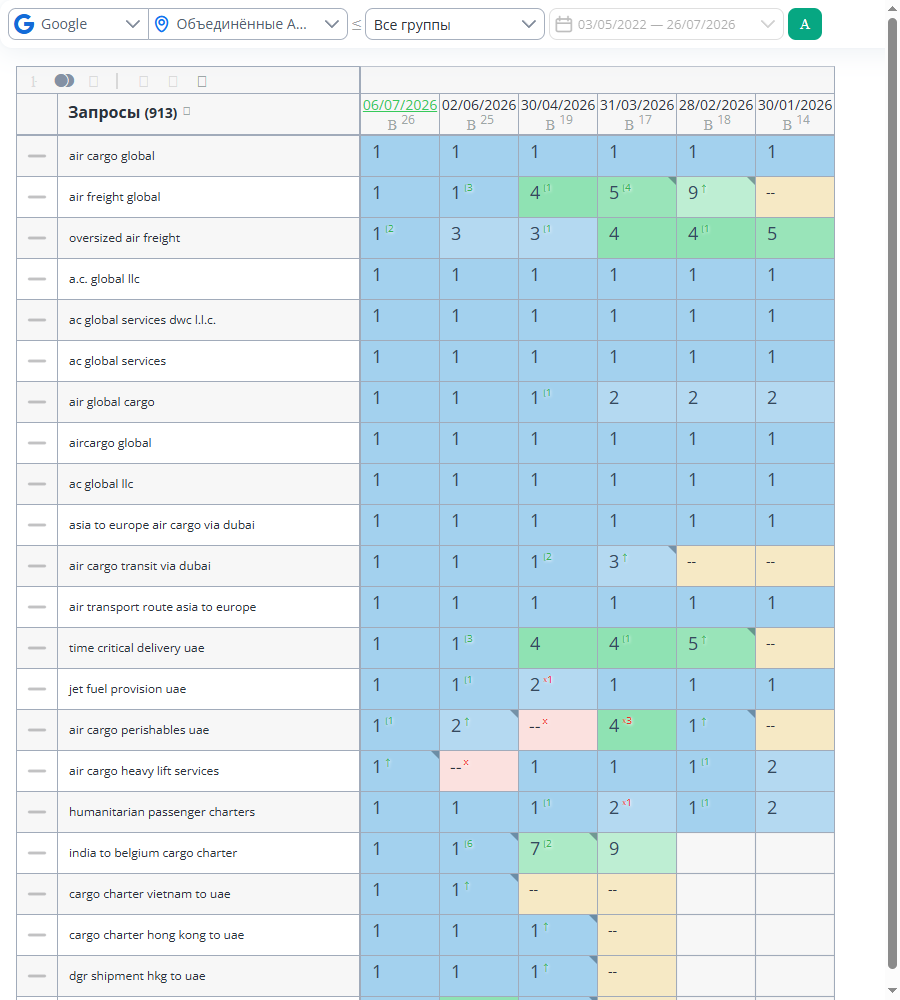Click the B icon under 02/06/2026
900x1000 pixels.
pyautogui.click(x=471, y=125)
